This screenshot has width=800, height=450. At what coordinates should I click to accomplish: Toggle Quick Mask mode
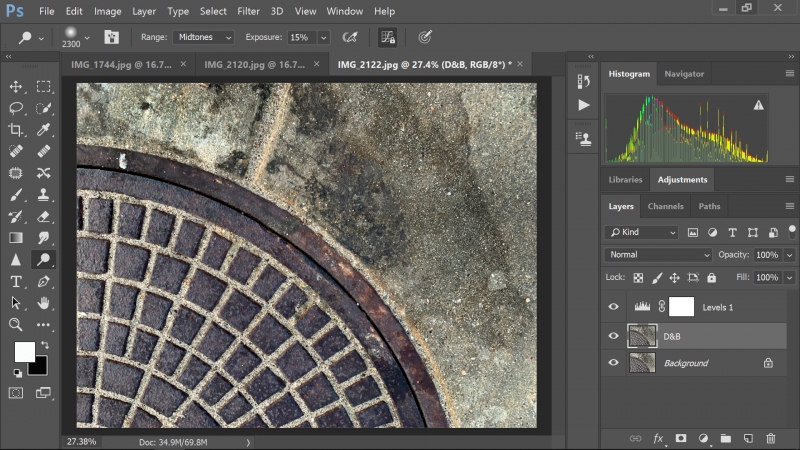(x=16, y=393)
